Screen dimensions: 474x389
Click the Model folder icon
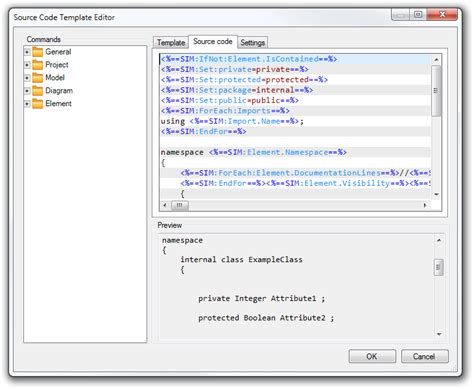[x=38, y=78]
